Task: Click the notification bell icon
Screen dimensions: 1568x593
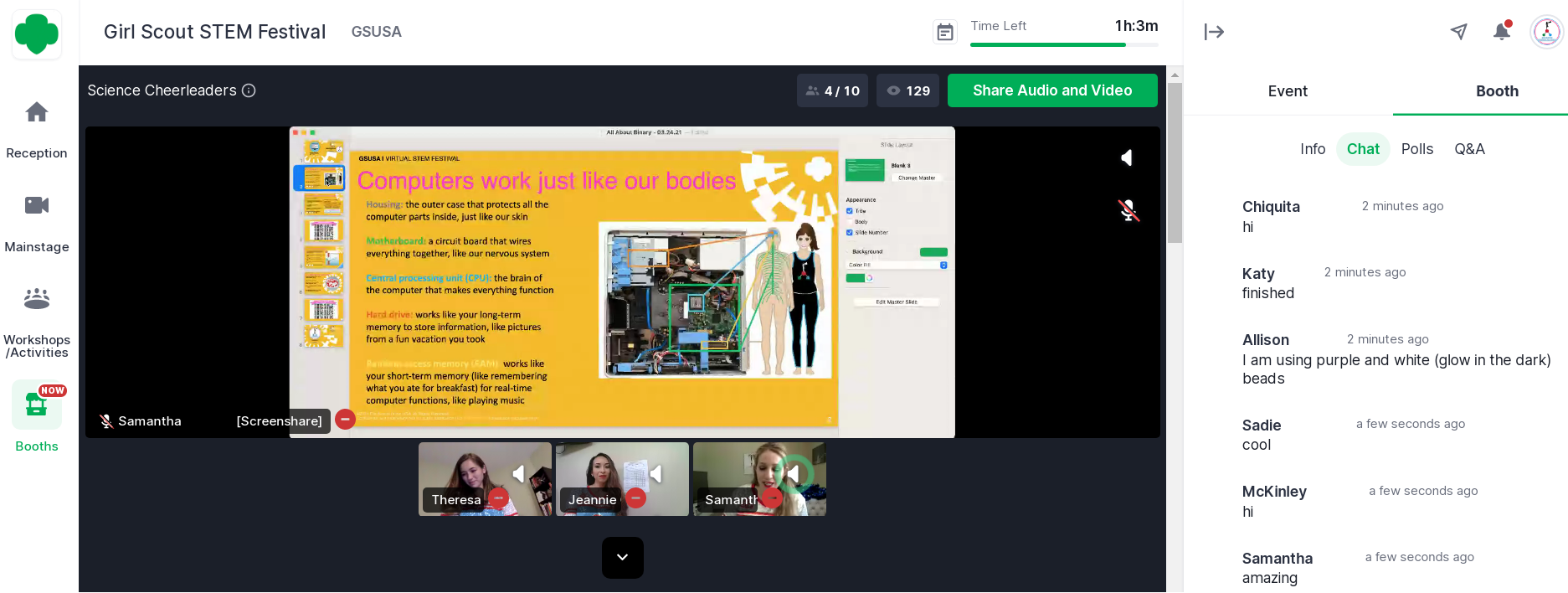Action: (x=1501, y=32)
